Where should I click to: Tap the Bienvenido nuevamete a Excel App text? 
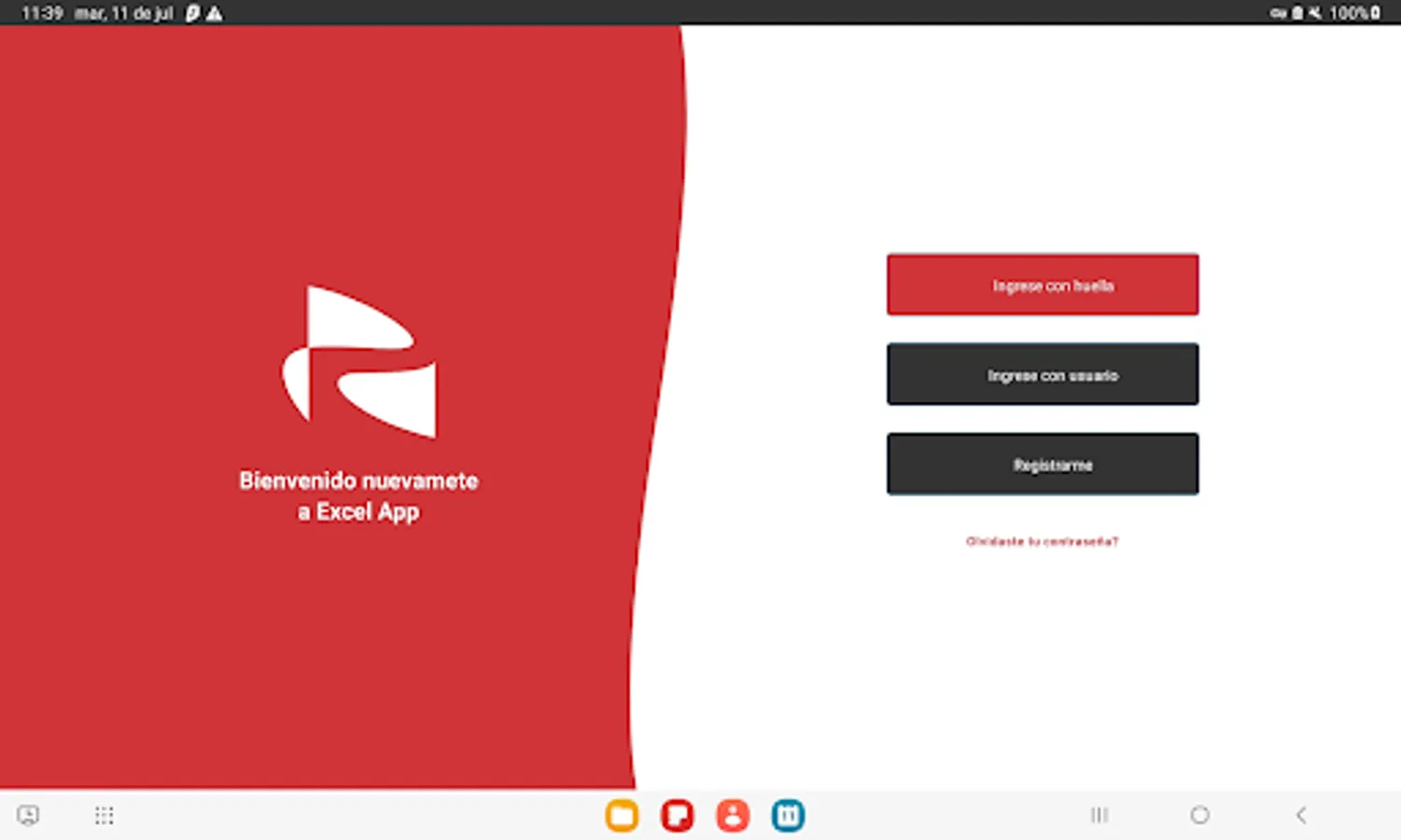click(x=358, y=496)
